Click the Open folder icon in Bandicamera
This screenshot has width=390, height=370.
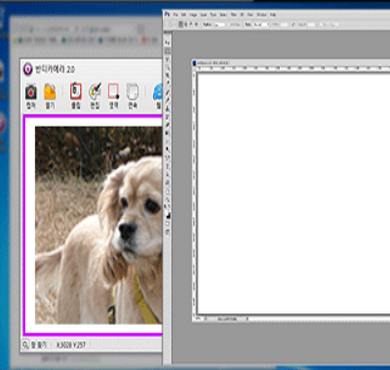point(50,92)
